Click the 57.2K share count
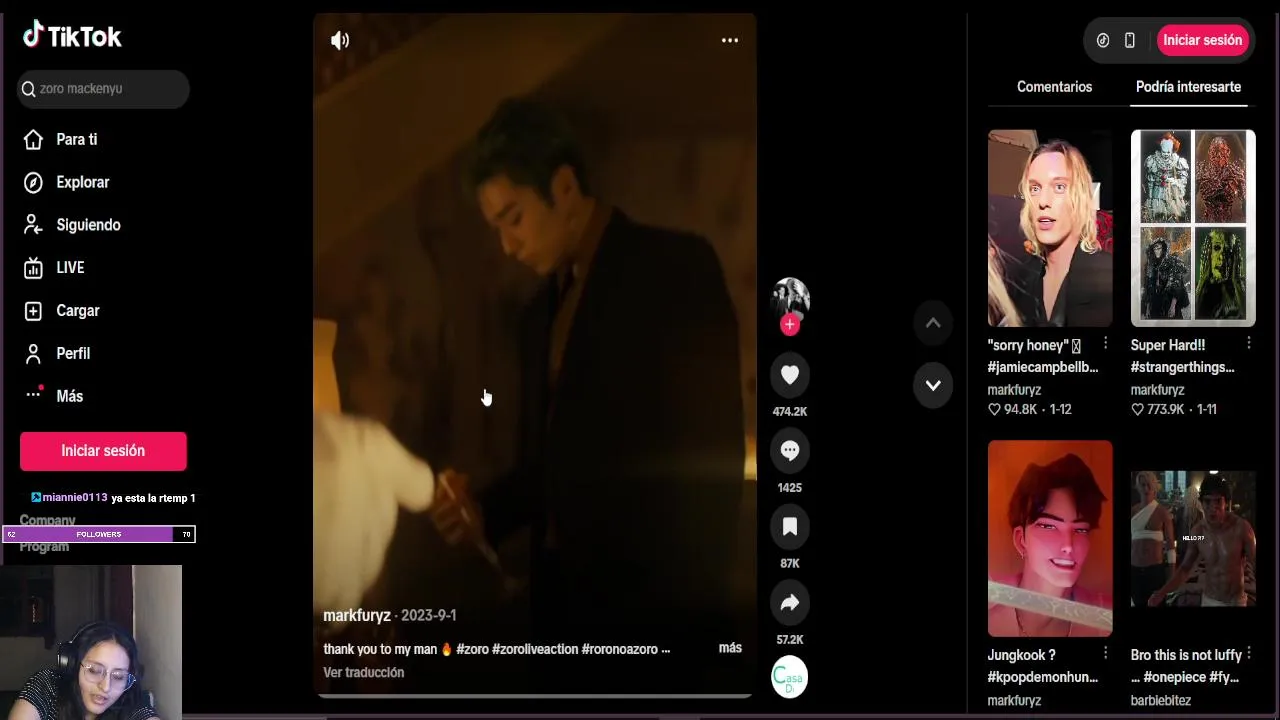This screenshot has height=720, width=1280. click(790, 640)
